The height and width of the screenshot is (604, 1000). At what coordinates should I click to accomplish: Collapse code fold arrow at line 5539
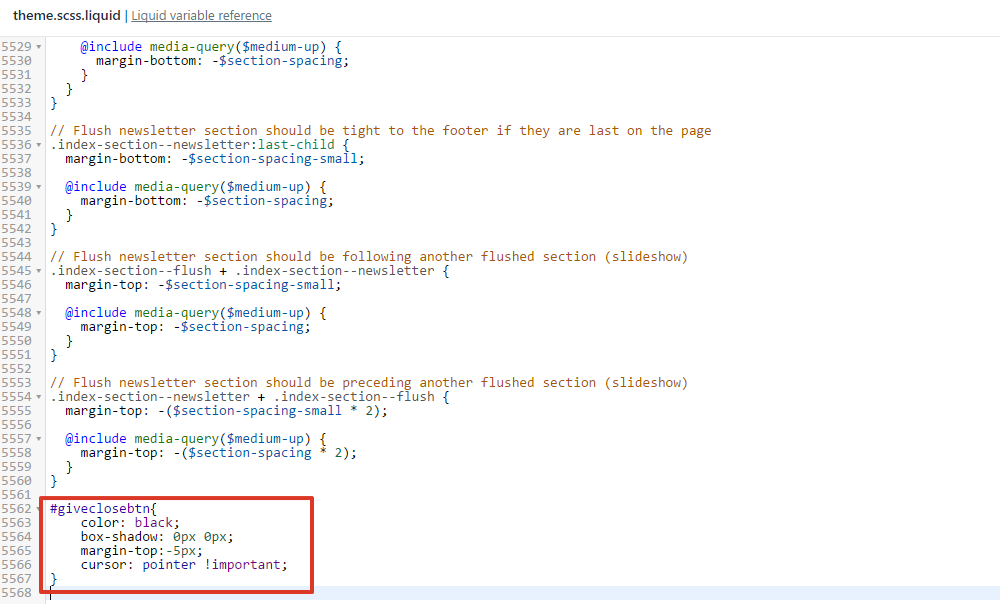point(39,188)
